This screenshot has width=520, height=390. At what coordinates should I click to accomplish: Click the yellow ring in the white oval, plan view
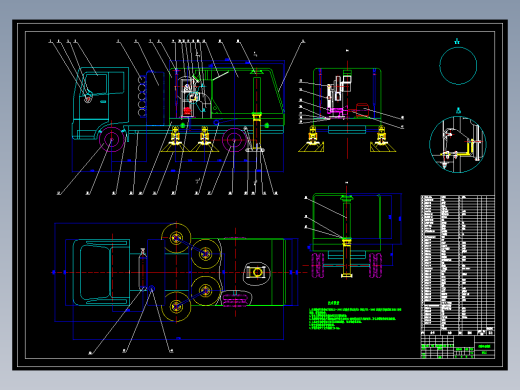tap(257, 272)
